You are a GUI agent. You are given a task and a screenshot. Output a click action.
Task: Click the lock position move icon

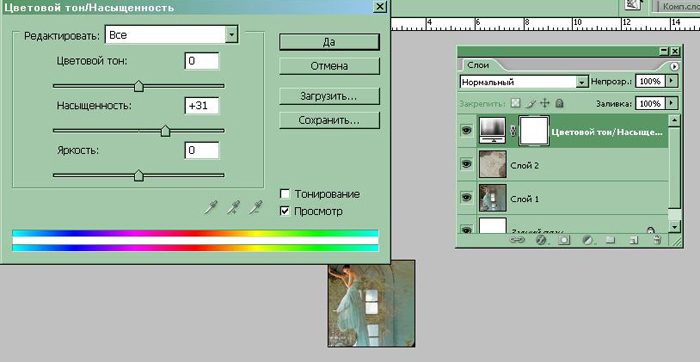[544, 104]
